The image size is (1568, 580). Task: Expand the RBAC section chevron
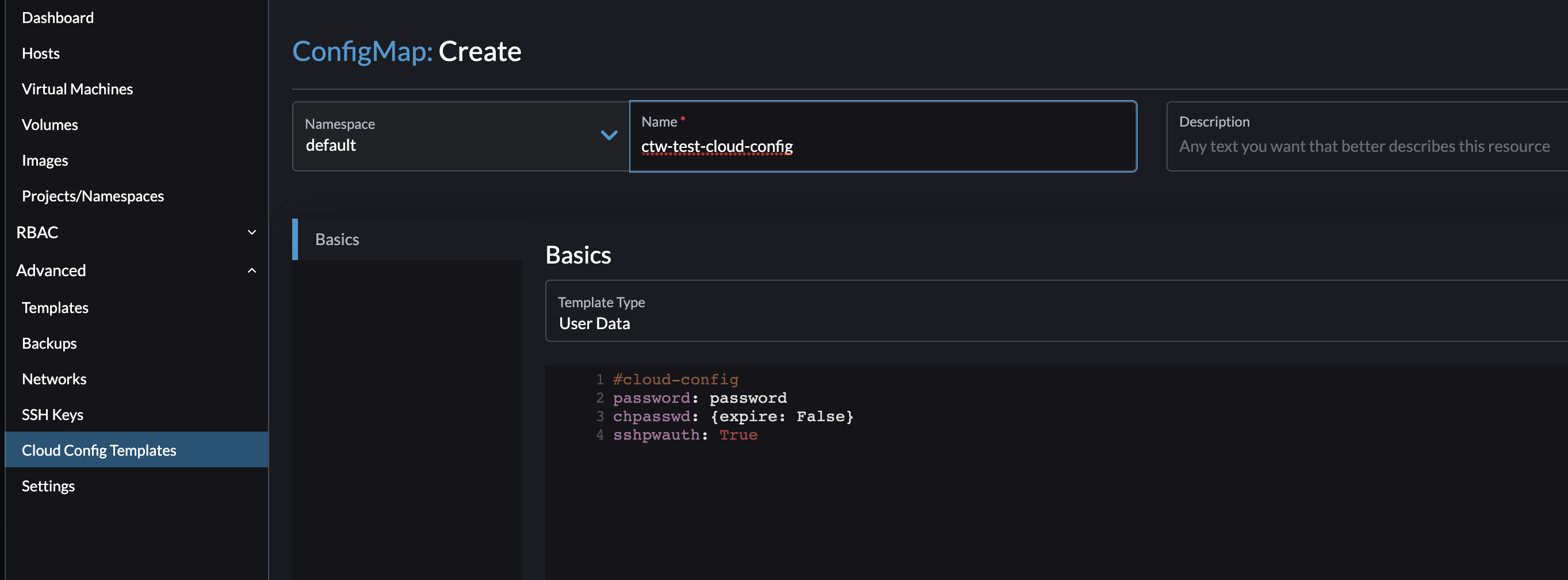pos(251,232)
